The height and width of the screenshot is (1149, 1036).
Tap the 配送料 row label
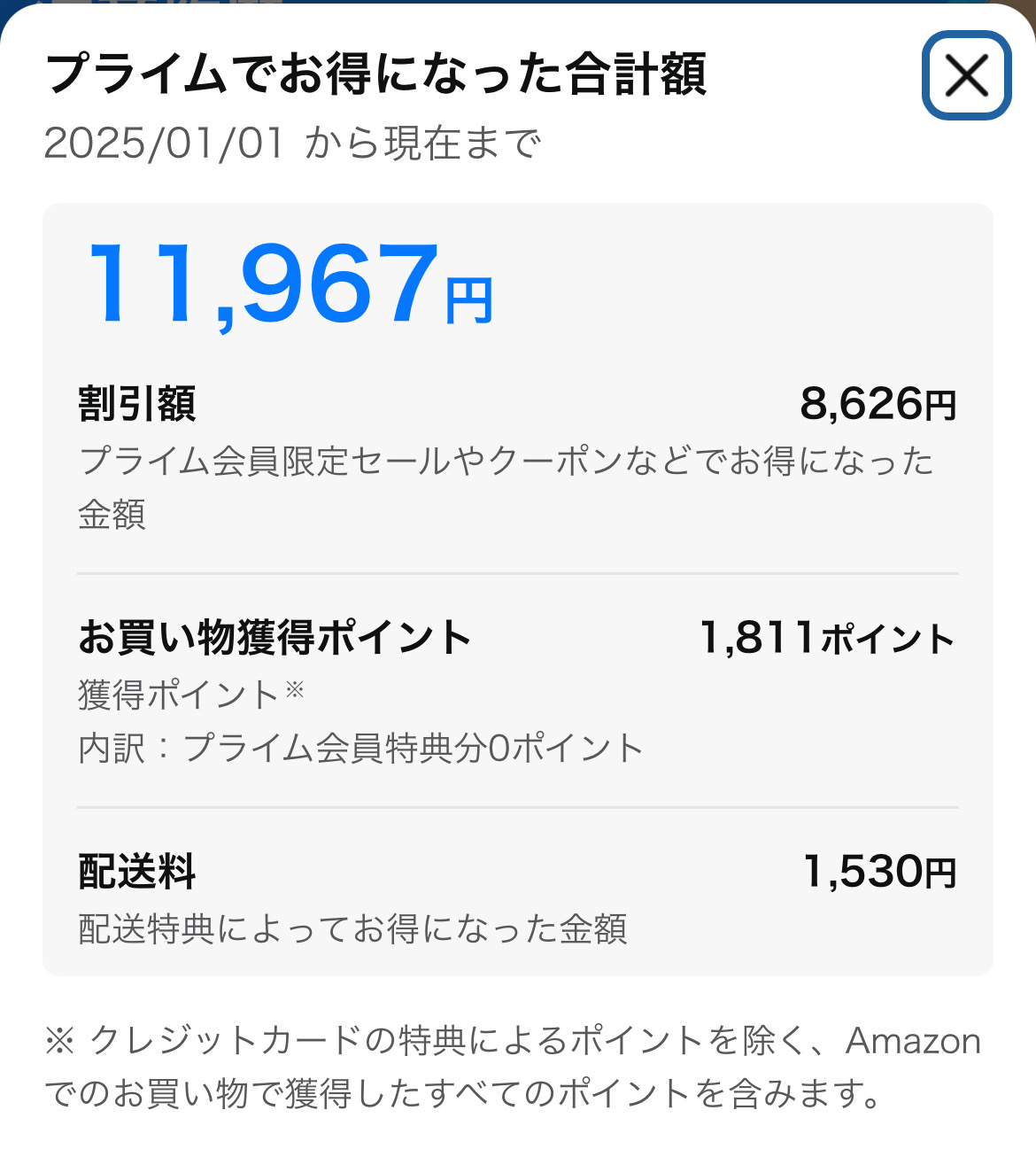(x=137, y=872)
